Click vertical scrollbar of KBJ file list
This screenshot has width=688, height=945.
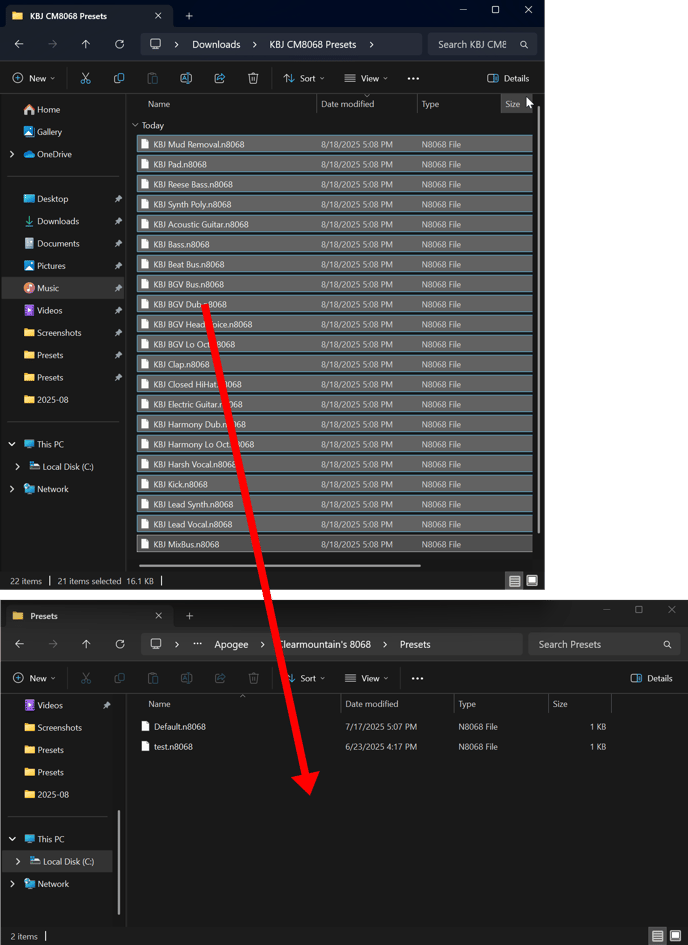[x=539, y=319]
